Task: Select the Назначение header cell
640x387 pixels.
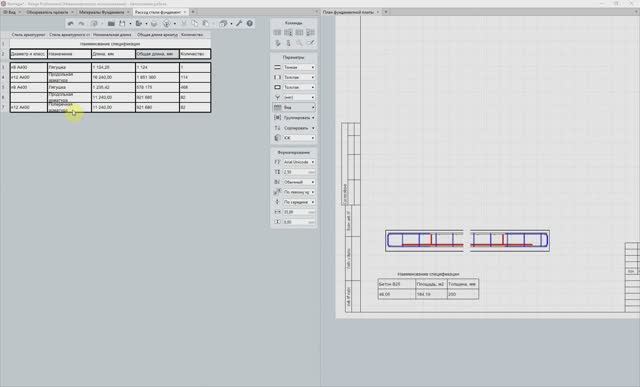Action: (x=69, y=54)
